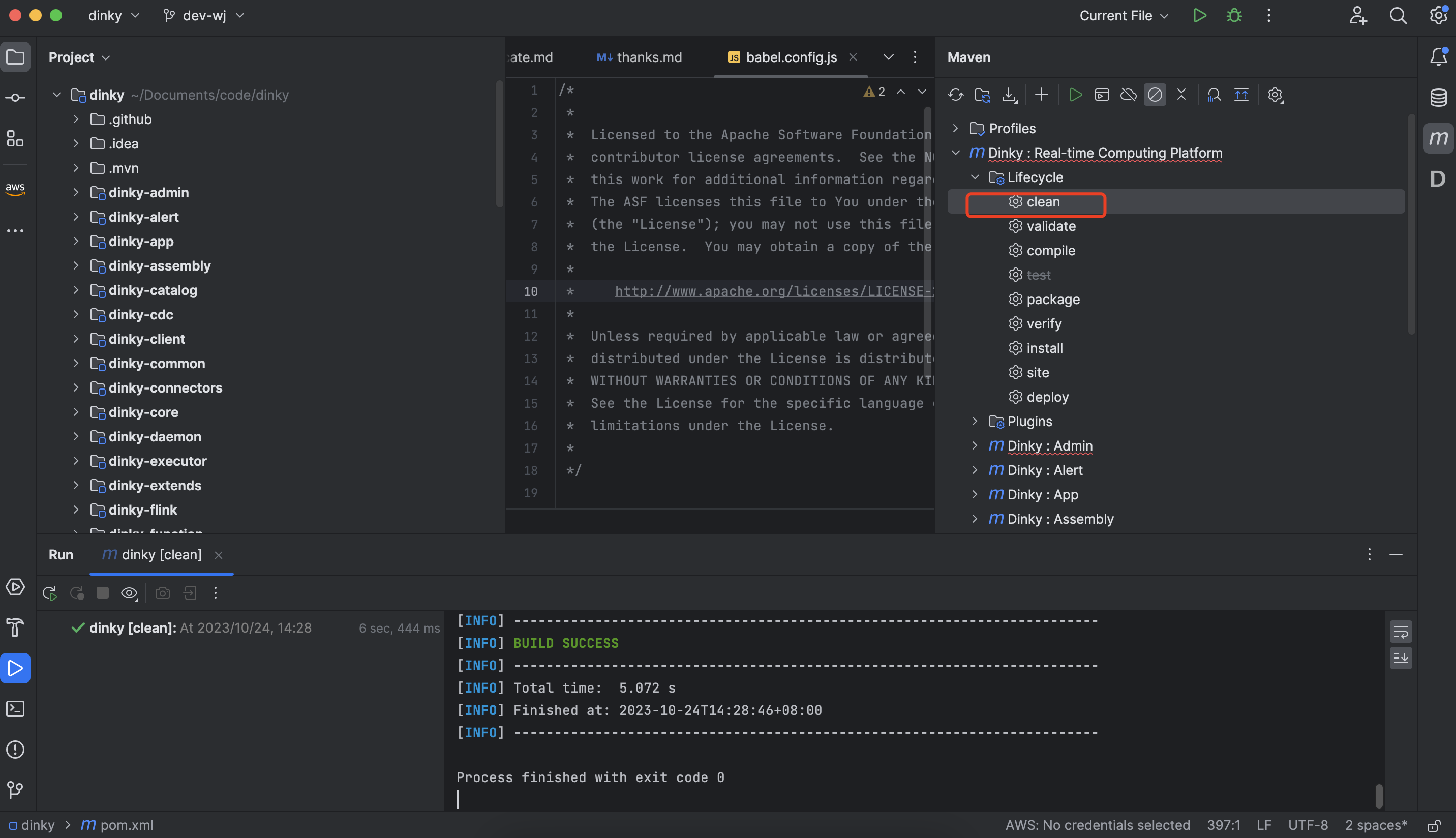Expand the Profiles node in Maven panel

[956, 128]
